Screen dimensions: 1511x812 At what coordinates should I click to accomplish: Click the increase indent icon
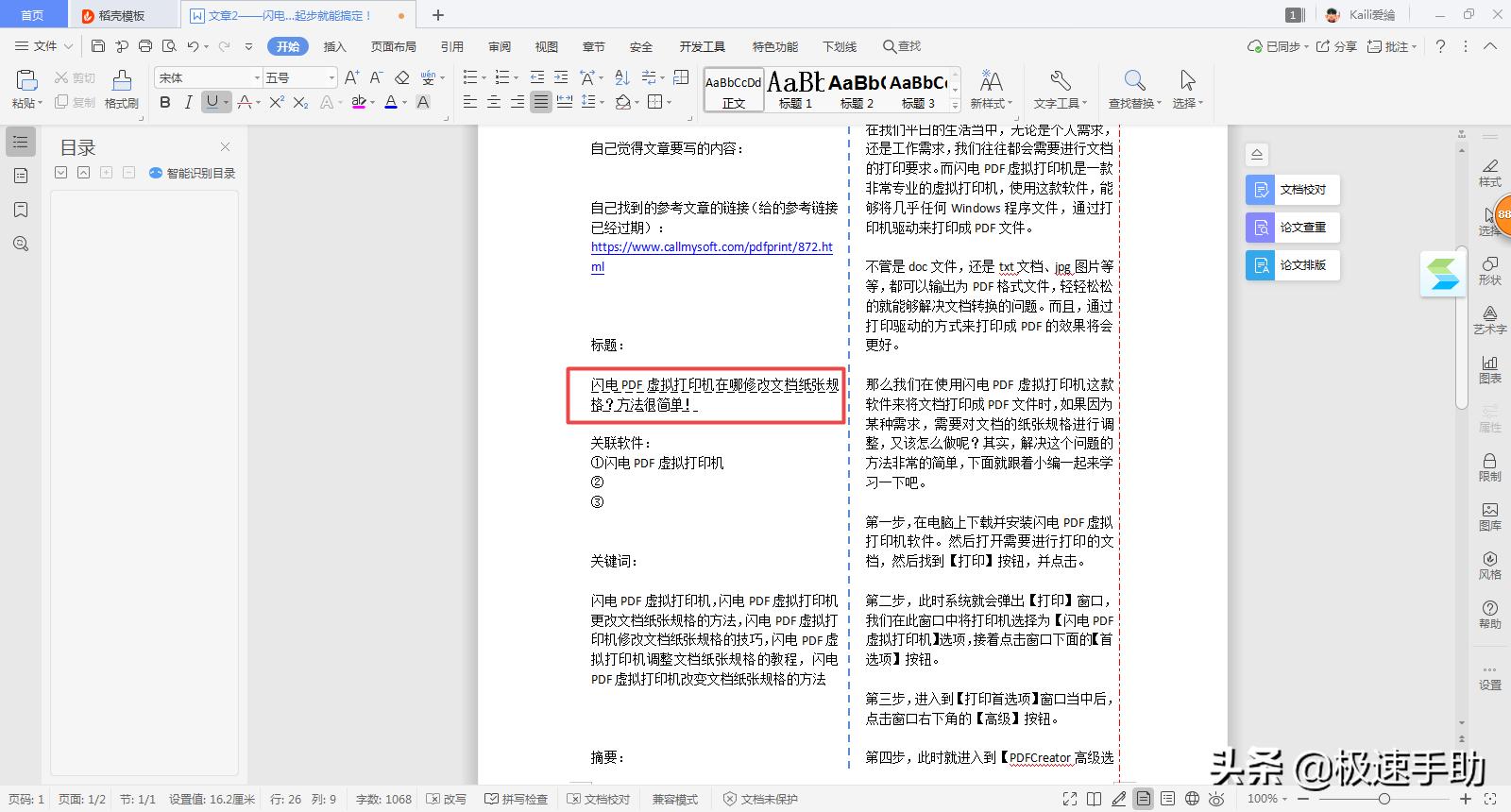click(561, 77)
